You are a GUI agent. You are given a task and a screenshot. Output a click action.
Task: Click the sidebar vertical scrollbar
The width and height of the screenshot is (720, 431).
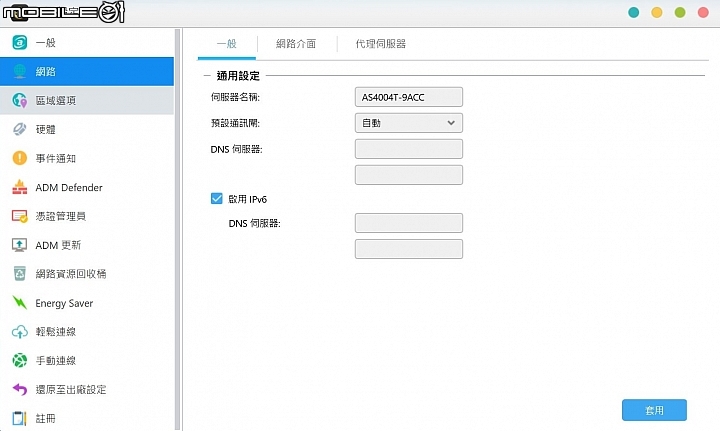click(178, 229)
